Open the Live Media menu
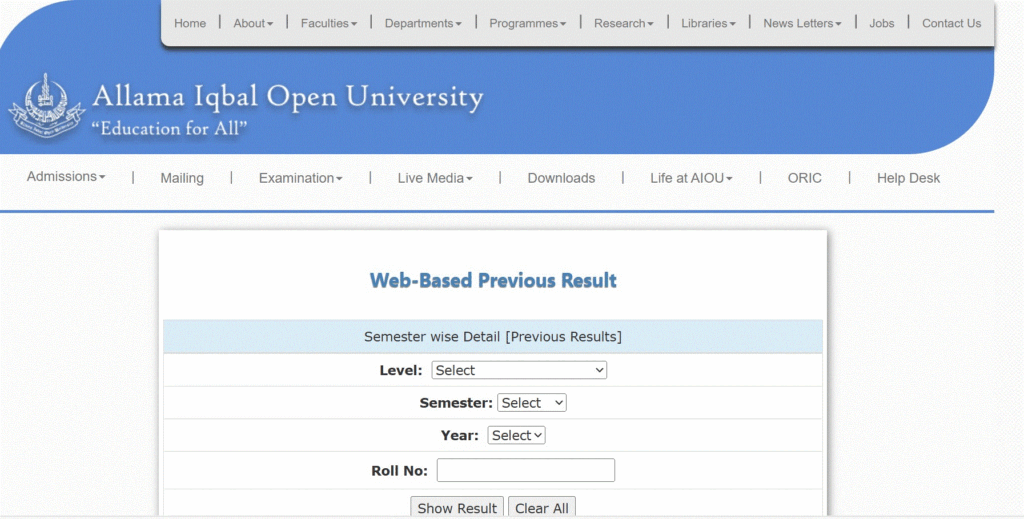Viewport: 1024px width, 519px height. tap(435, 178)
